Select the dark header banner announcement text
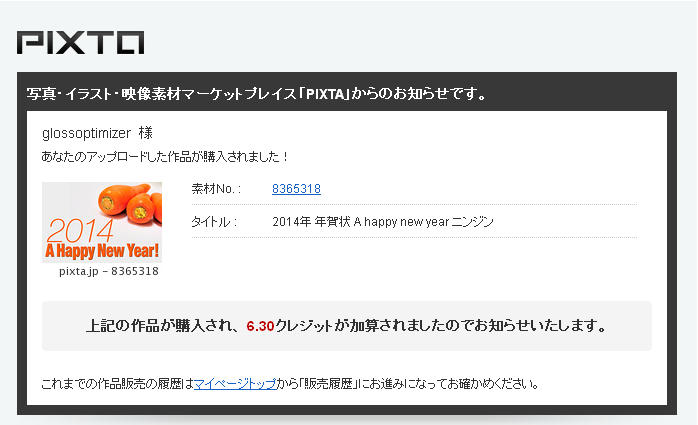This screenshot has width=698, height=425. 256,94
